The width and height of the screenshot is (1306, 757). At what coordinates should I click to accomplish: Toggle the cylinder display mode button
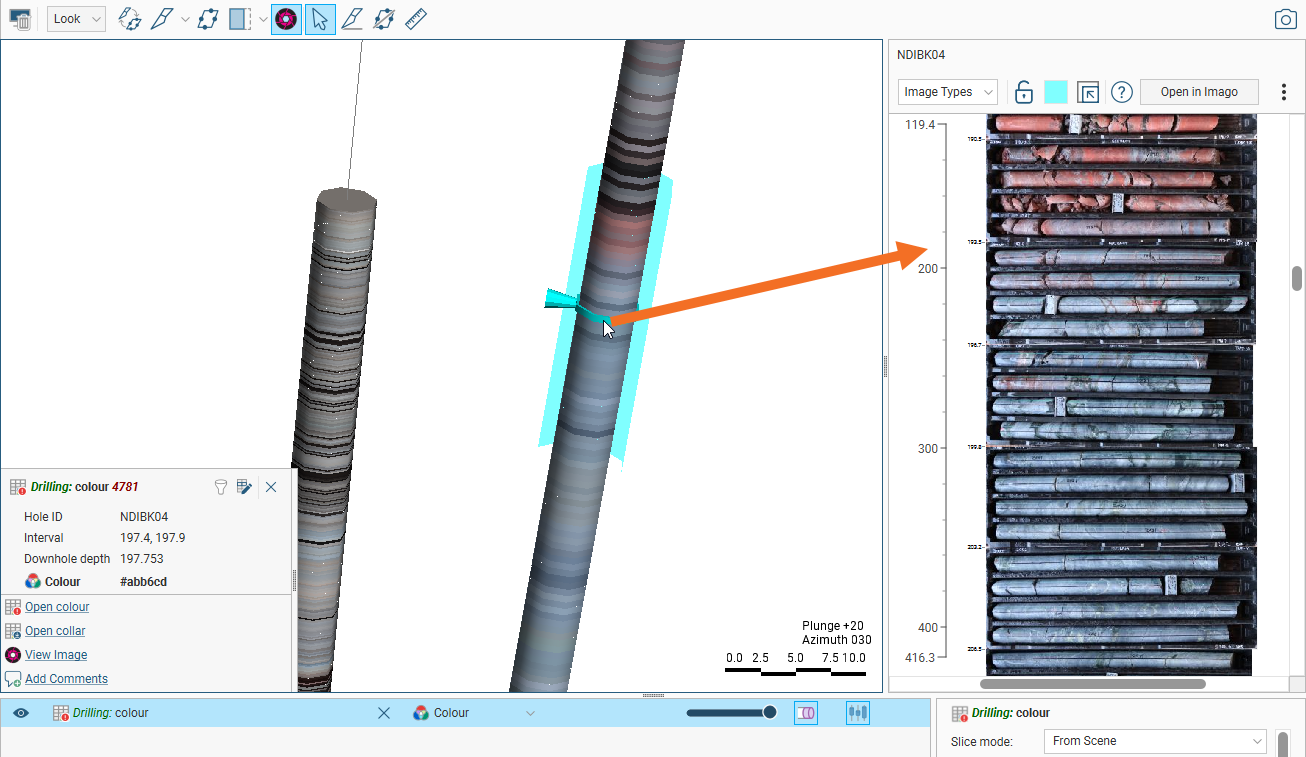click(x=806, y=713)
